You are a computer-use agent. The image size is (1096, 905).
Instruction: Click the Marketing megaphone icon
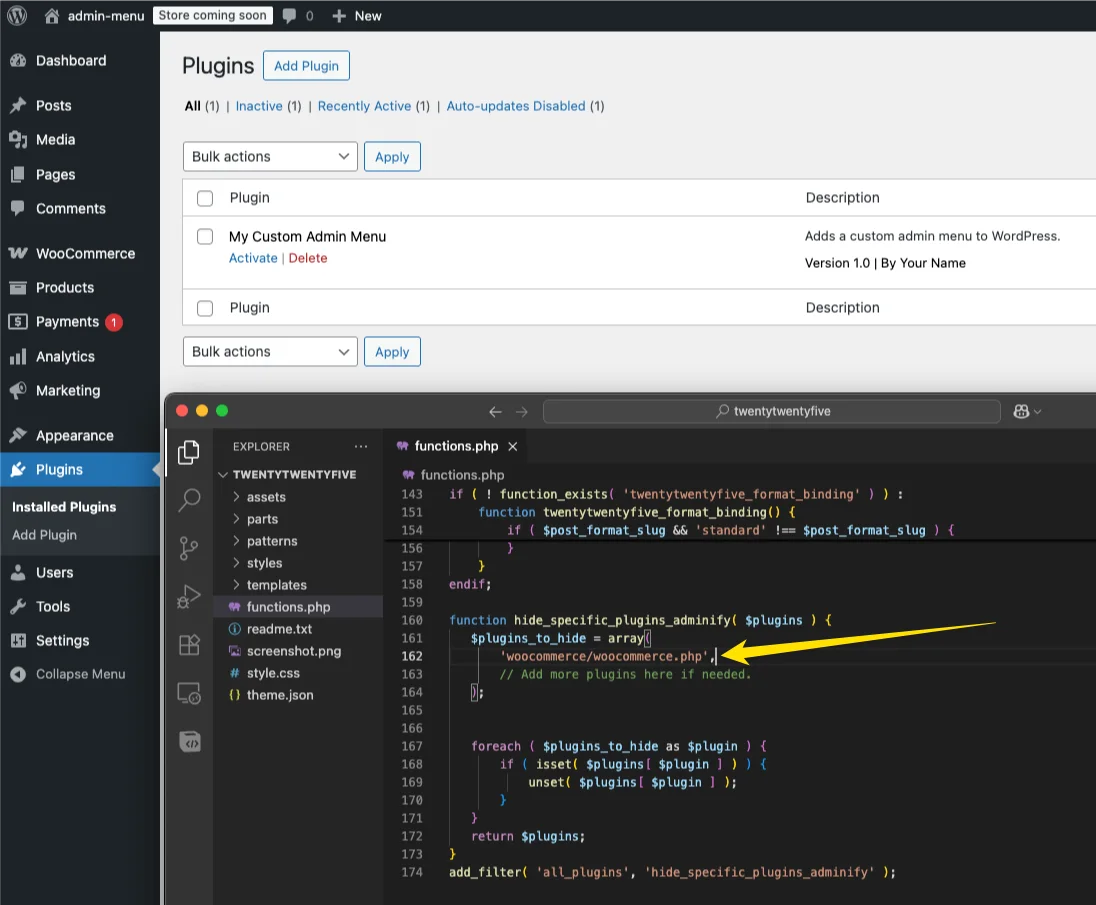pos(18,390)
